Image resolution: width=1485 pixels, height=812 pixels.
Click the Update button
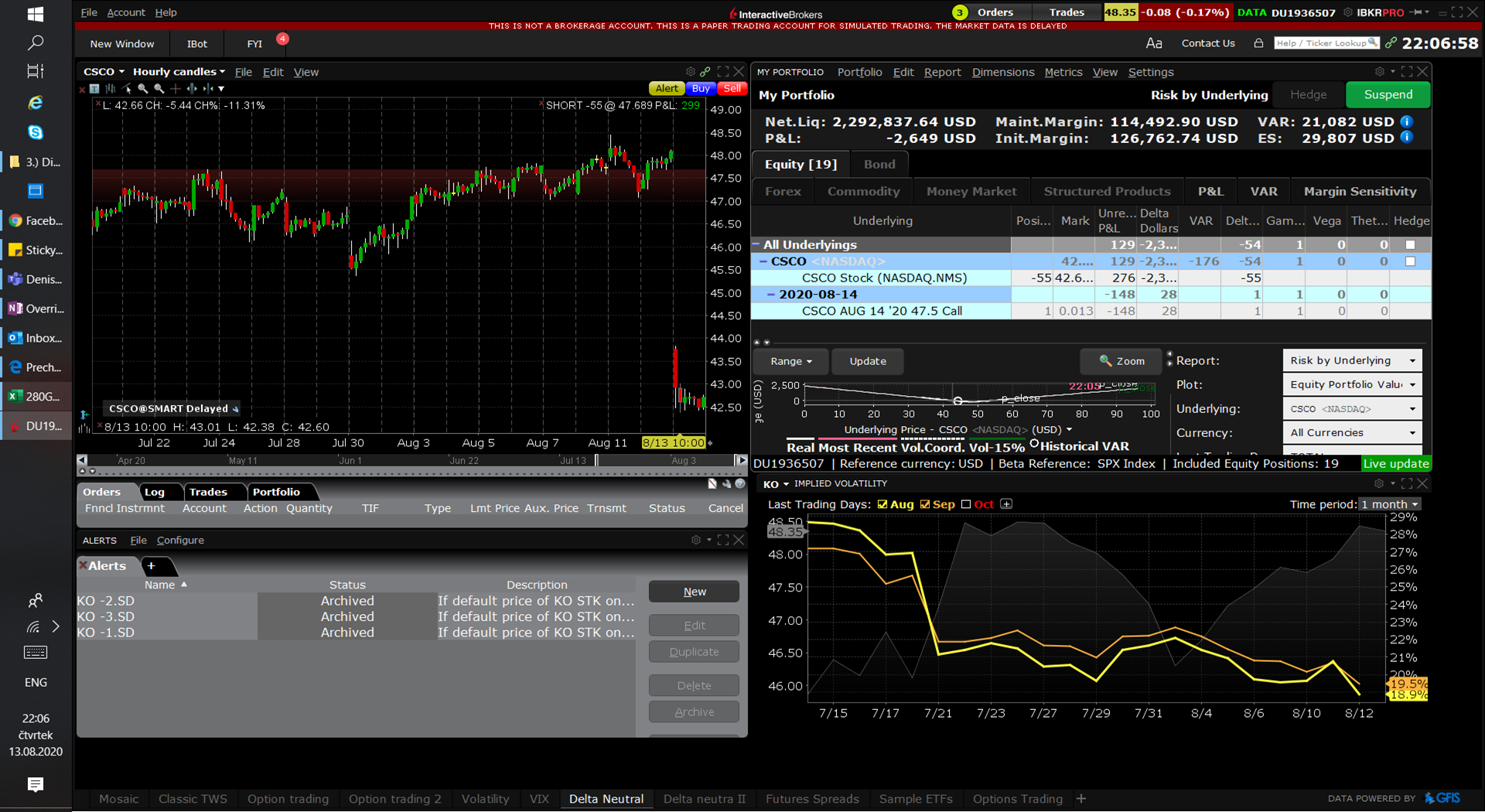coord(868,361)
